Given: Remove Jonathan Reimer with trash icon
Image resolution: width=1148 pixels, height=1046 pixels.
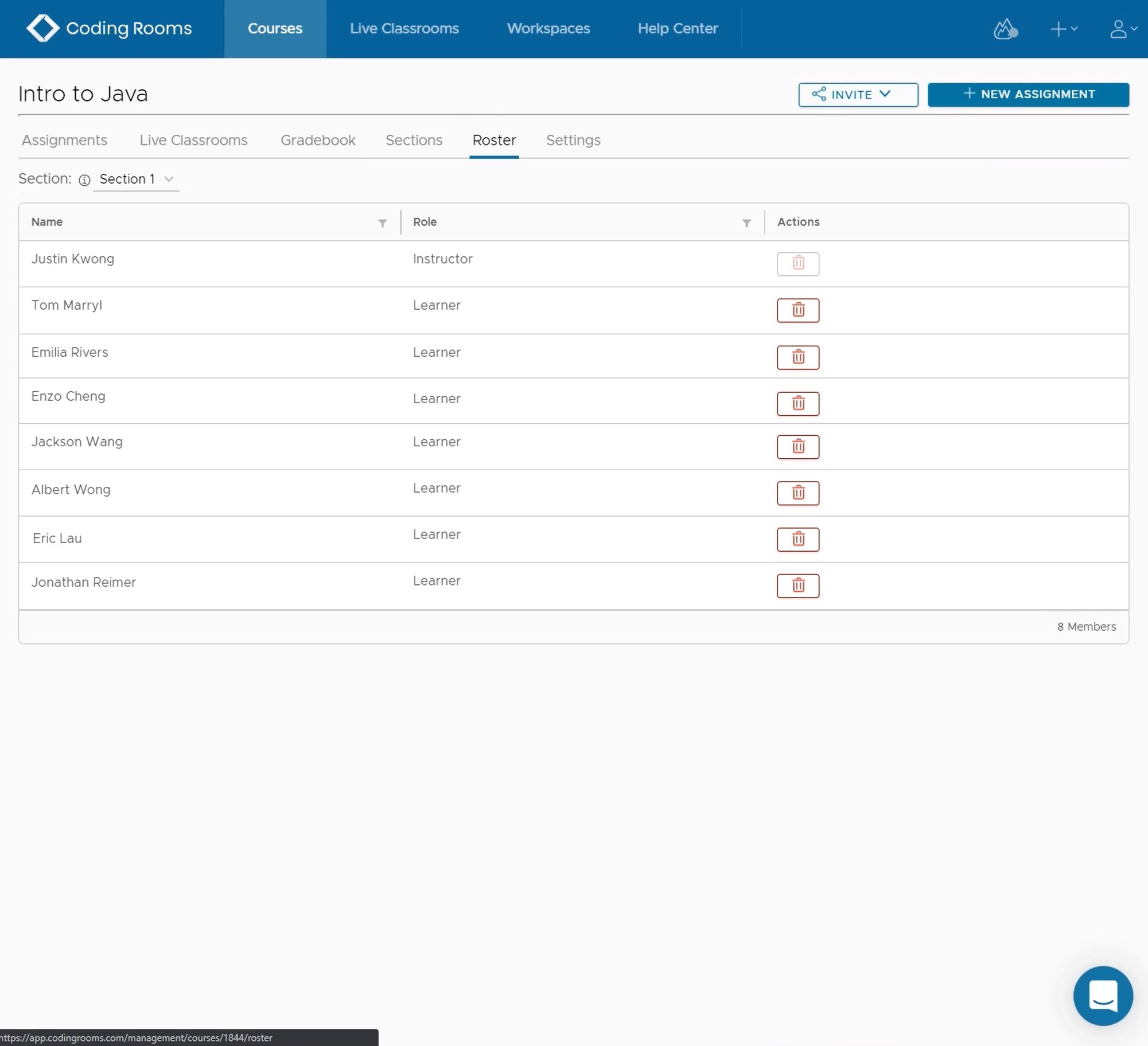Looking at the screenshot, I should (x=797, y=586).
